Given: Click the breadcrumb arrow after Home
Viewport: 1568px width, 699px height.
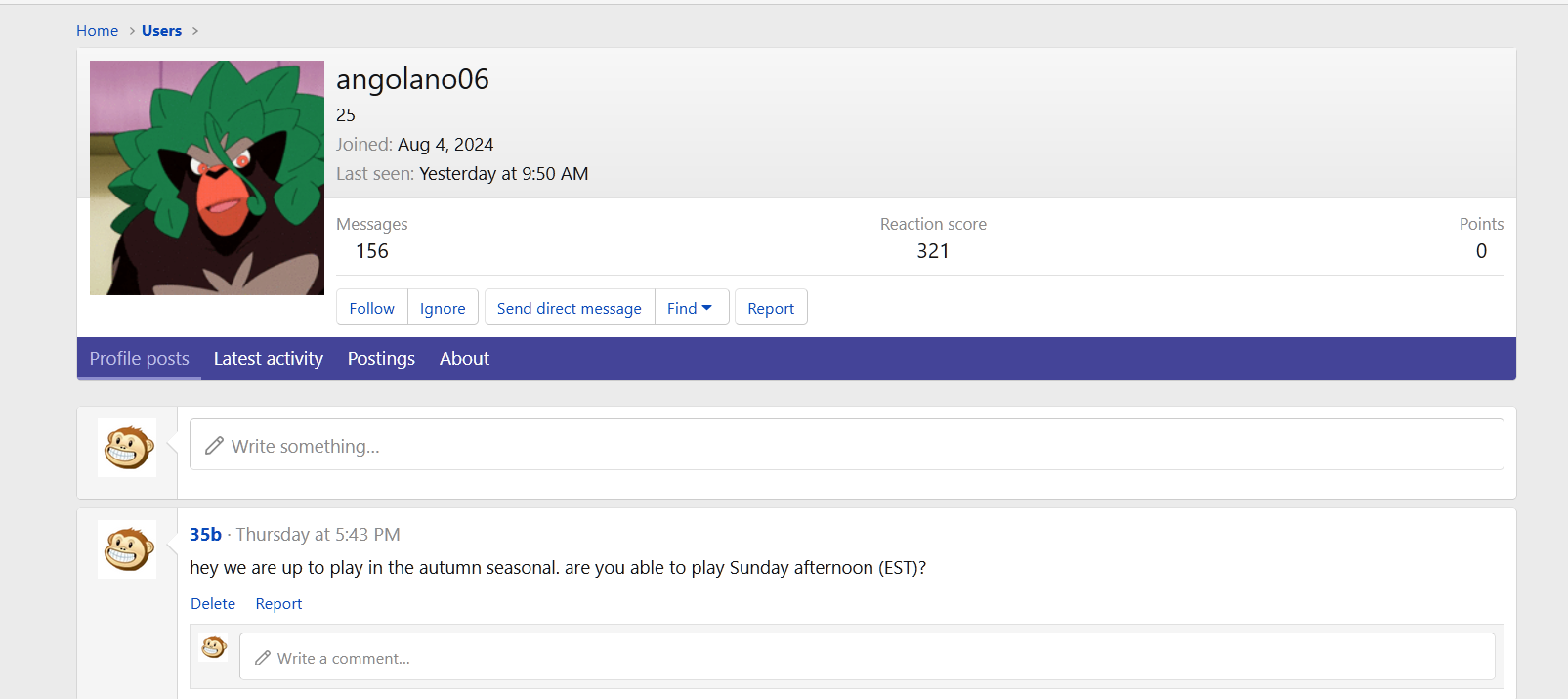Looking at the screenshot, I should tap(132, 31).
